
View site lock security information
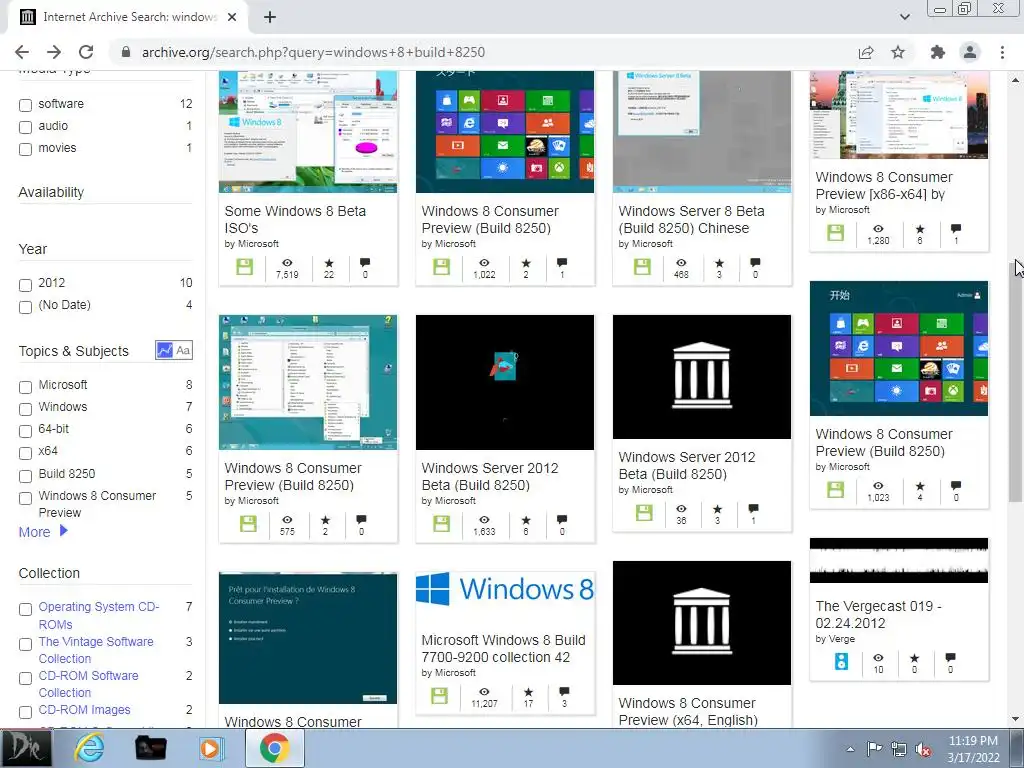point(126,52)
